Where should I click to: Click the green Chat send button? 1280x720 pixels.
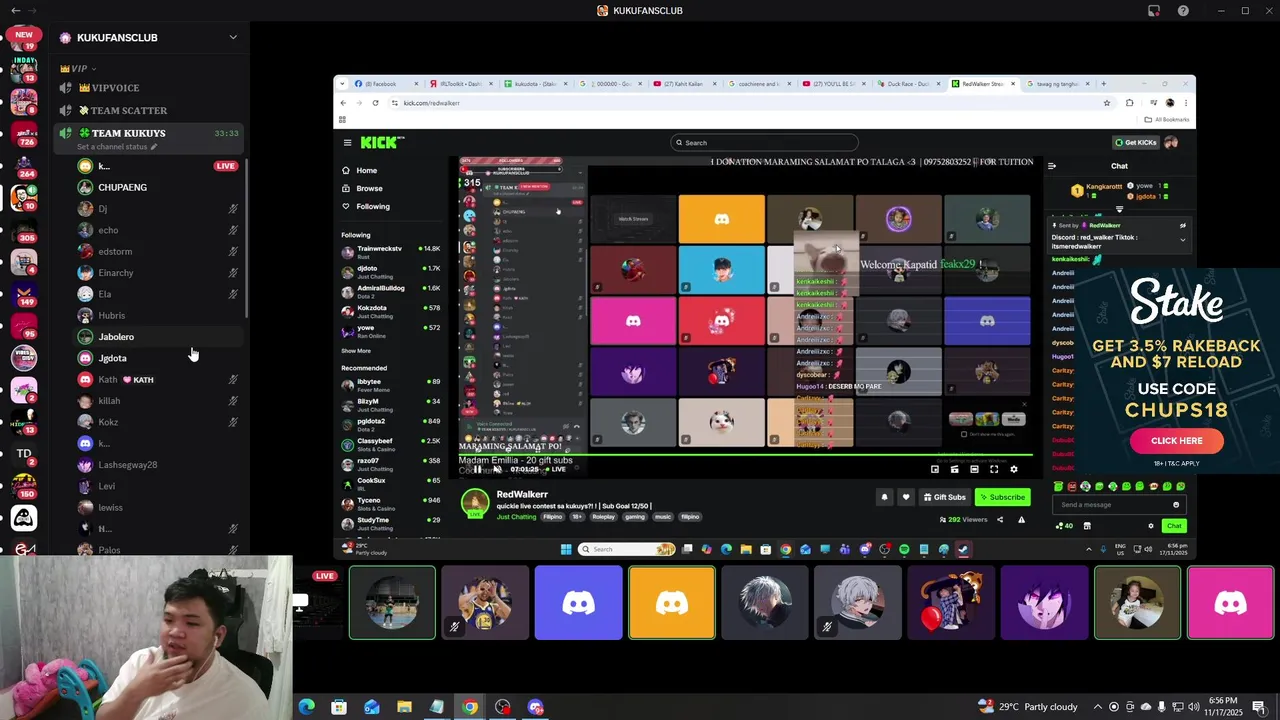1174,526
